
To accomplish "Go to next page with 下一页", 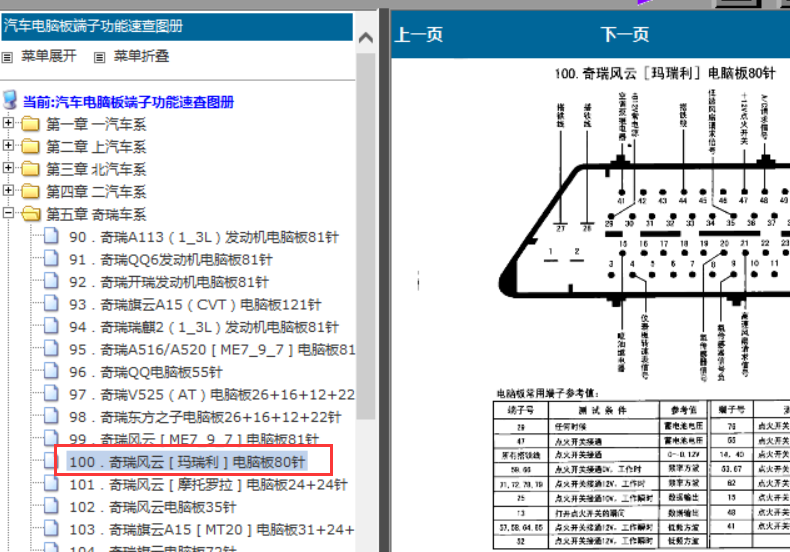I will (x=625, y=35).
